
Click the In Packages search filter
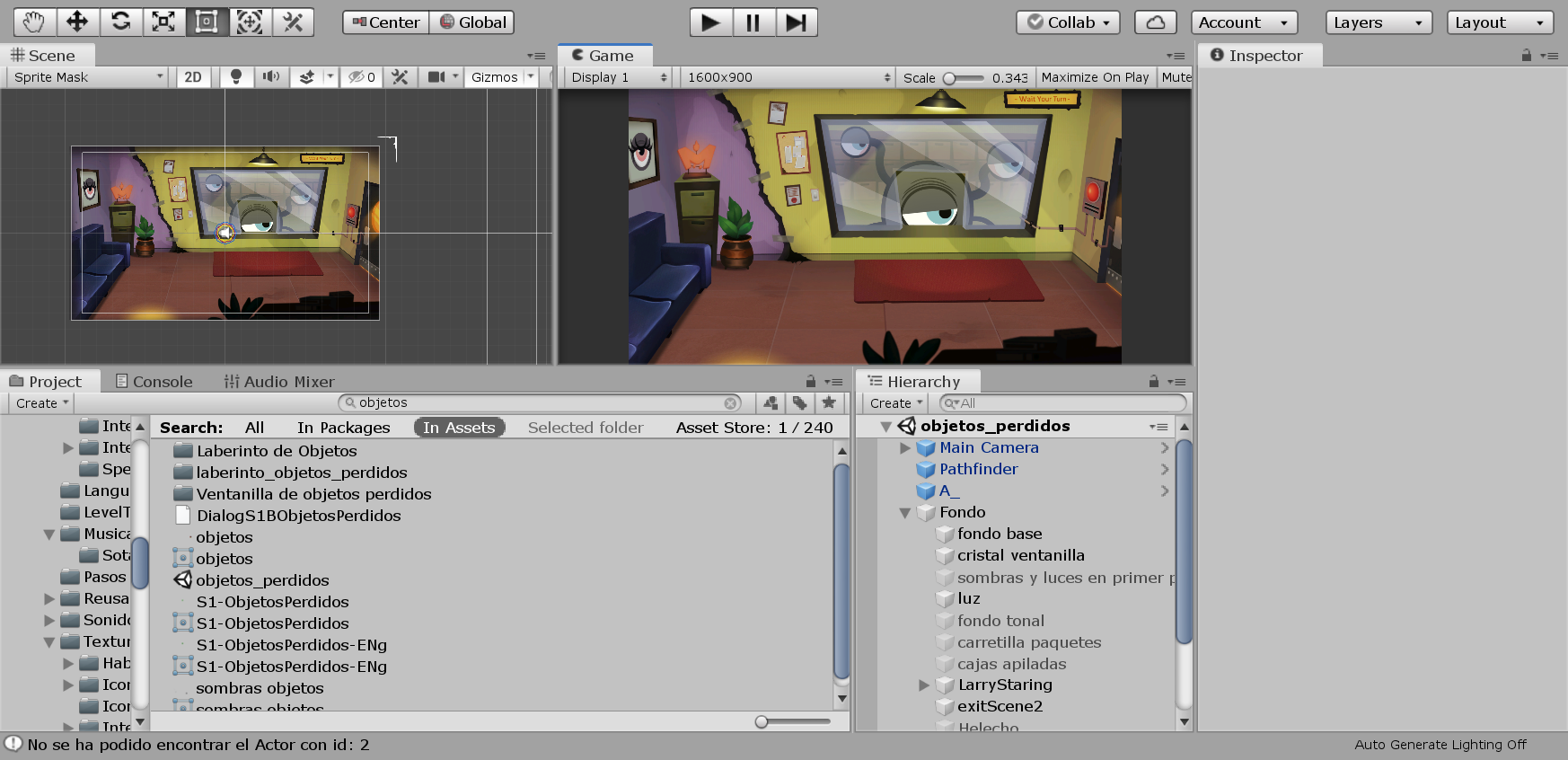[343, 428]
